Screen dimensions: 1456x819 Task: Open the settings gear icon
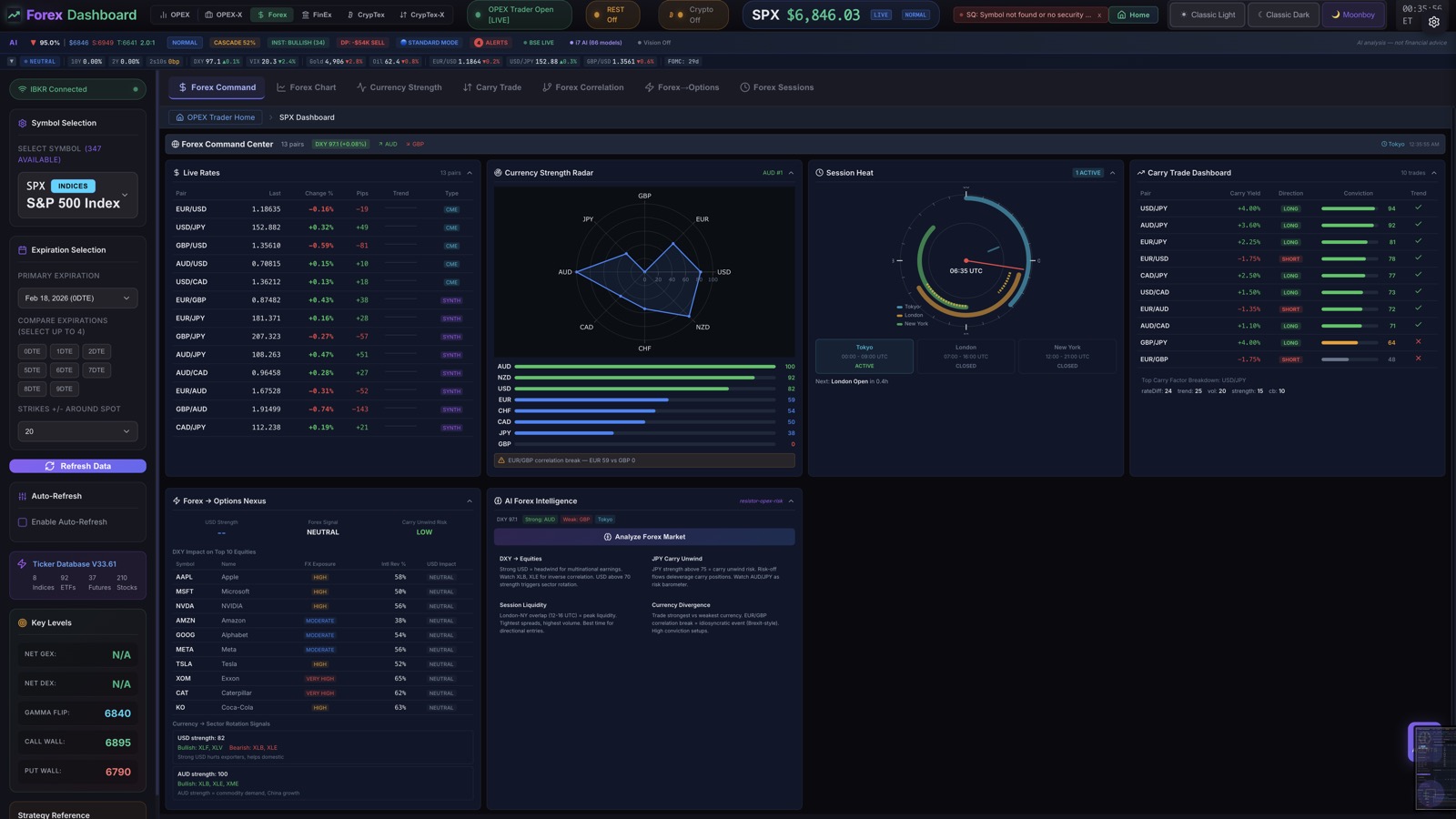(1434, 21)
